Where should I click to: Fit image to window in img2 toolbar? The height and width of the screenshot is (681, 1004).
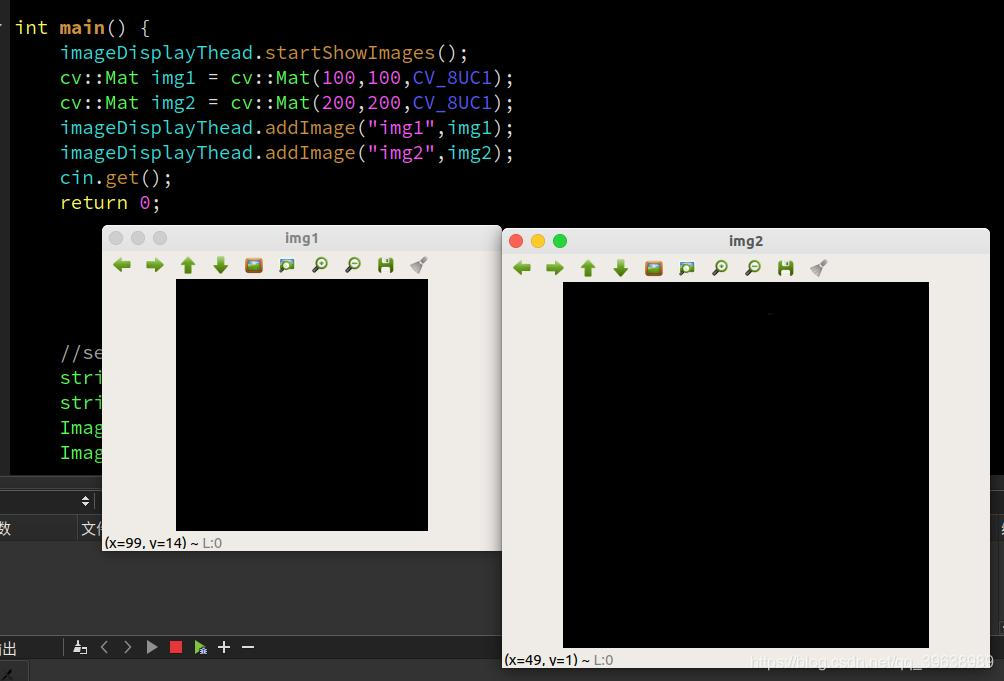687,268
